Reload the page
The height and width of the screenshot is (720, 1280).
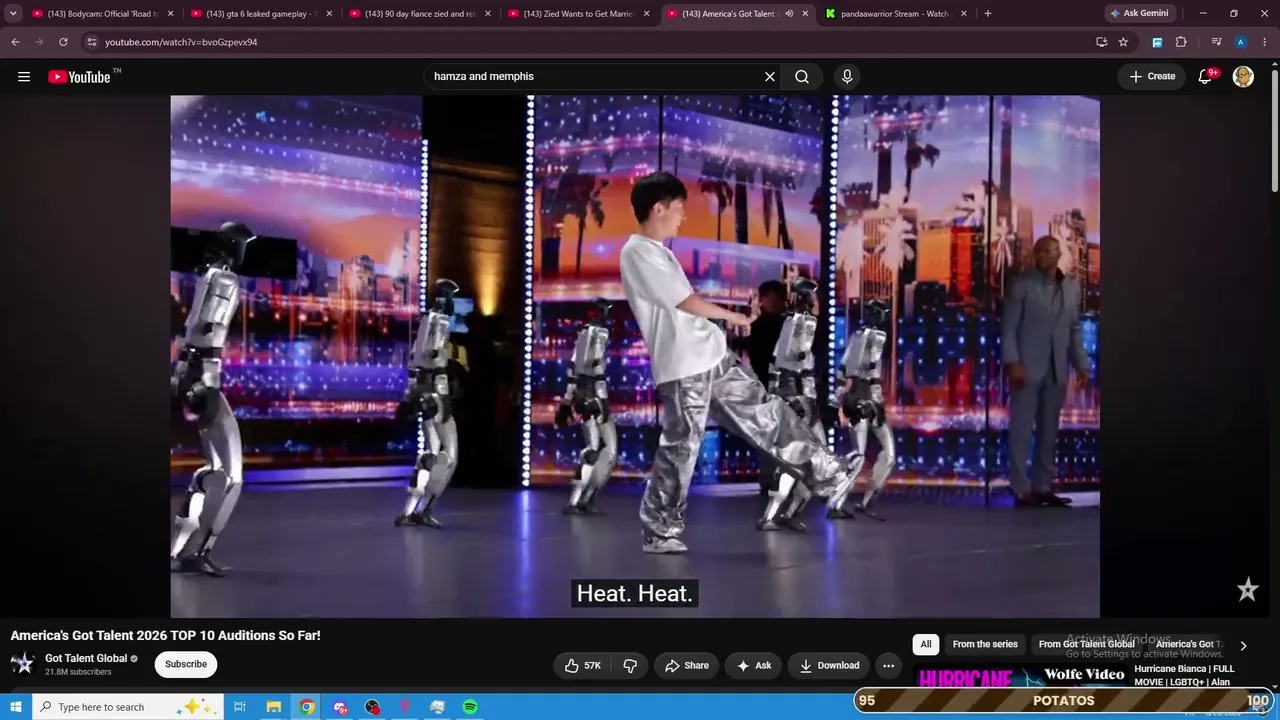[x=63, y=42]
